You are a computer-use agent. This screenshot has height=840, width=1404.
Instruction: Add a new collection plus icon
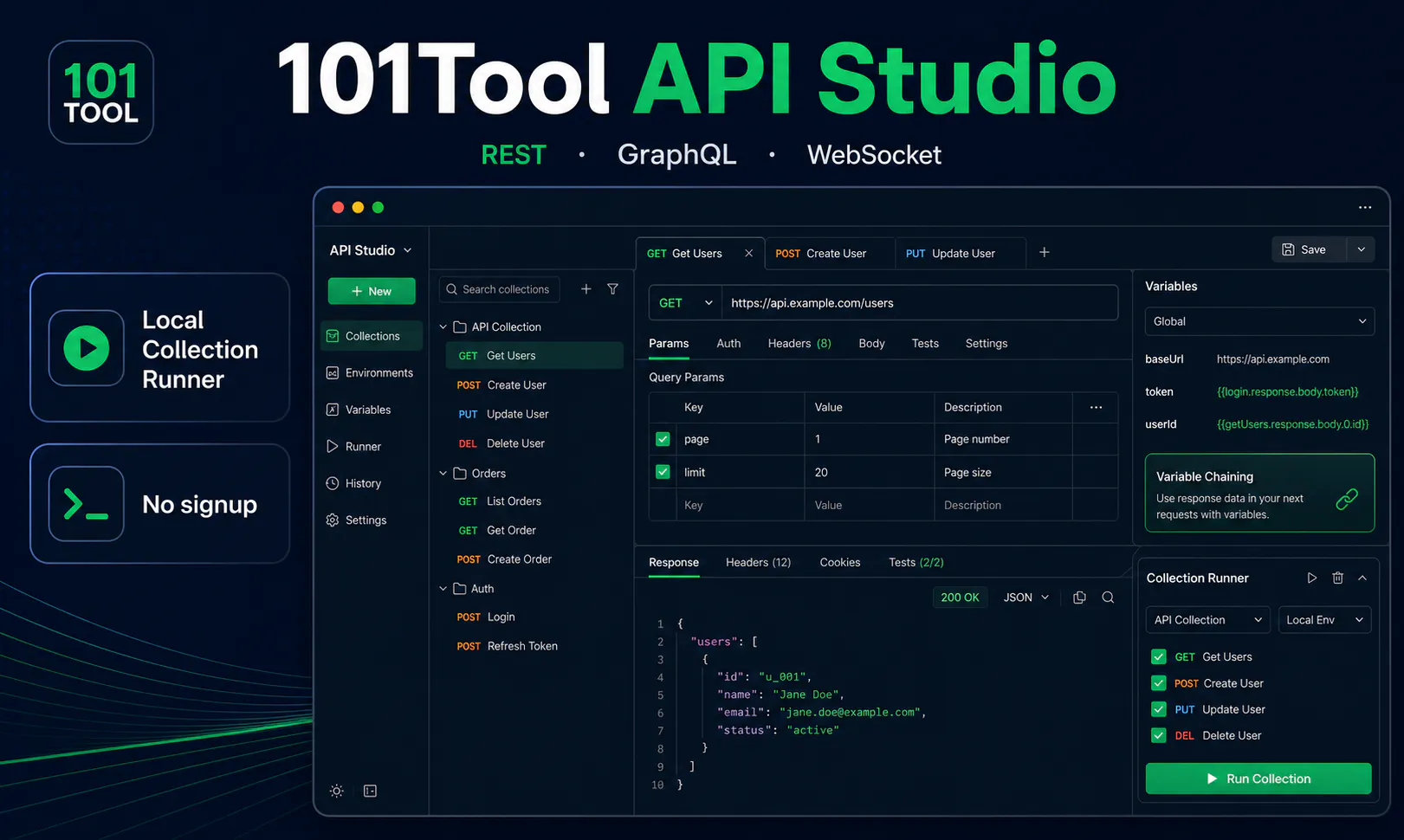(x=586, y=289)
